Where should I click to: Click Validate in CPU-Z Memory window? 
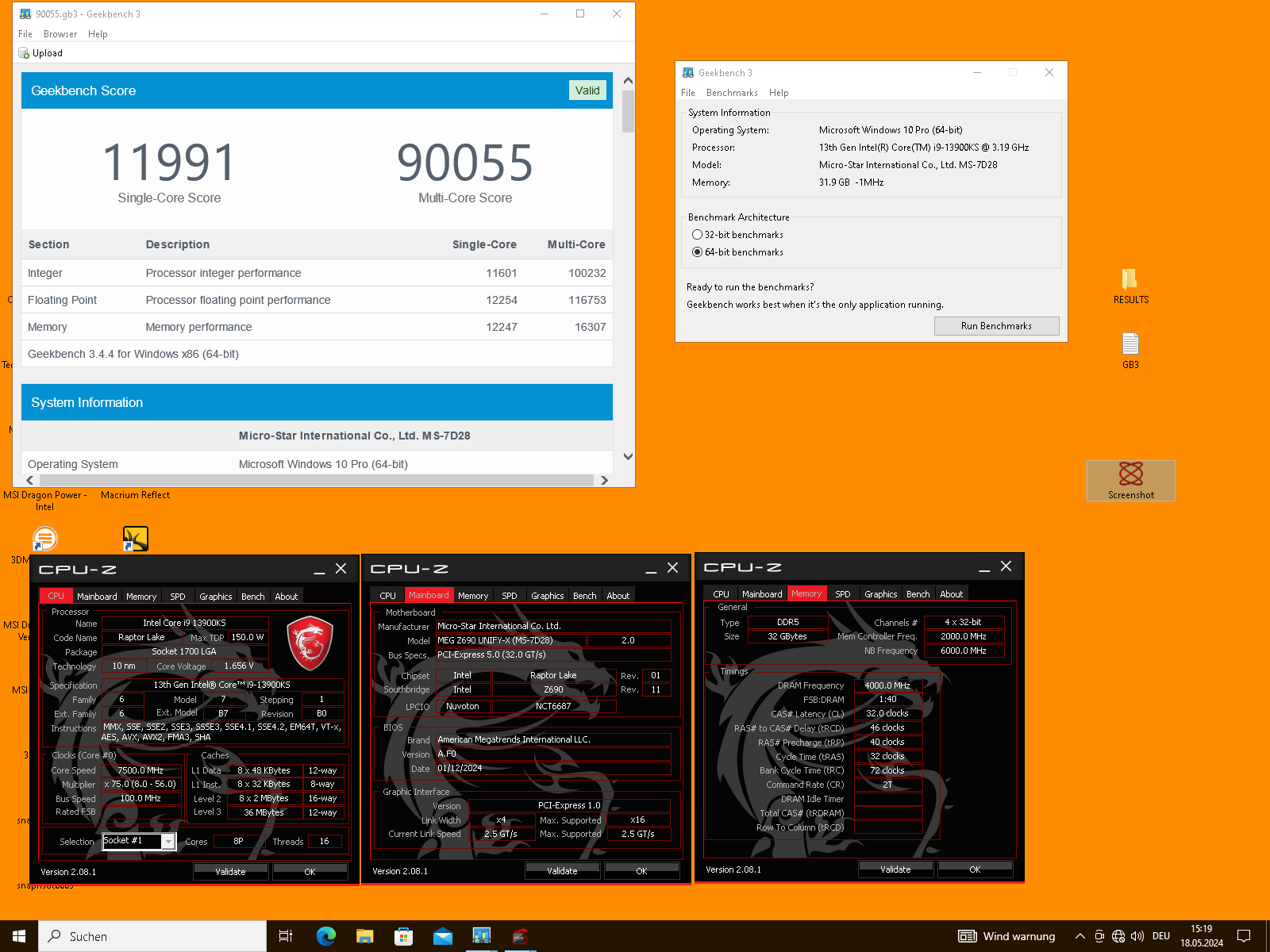(x=895, y=869)
